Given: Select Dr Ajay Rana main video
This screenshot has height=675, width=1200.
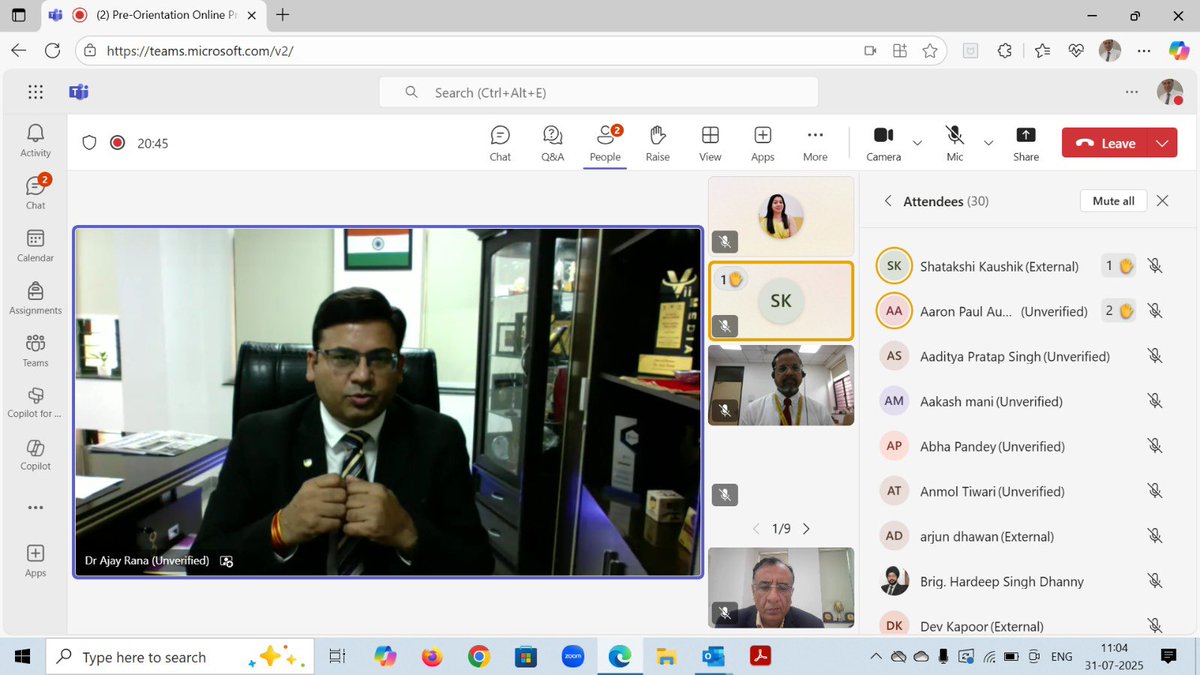Looking at the screenshot, I should 388,402.
